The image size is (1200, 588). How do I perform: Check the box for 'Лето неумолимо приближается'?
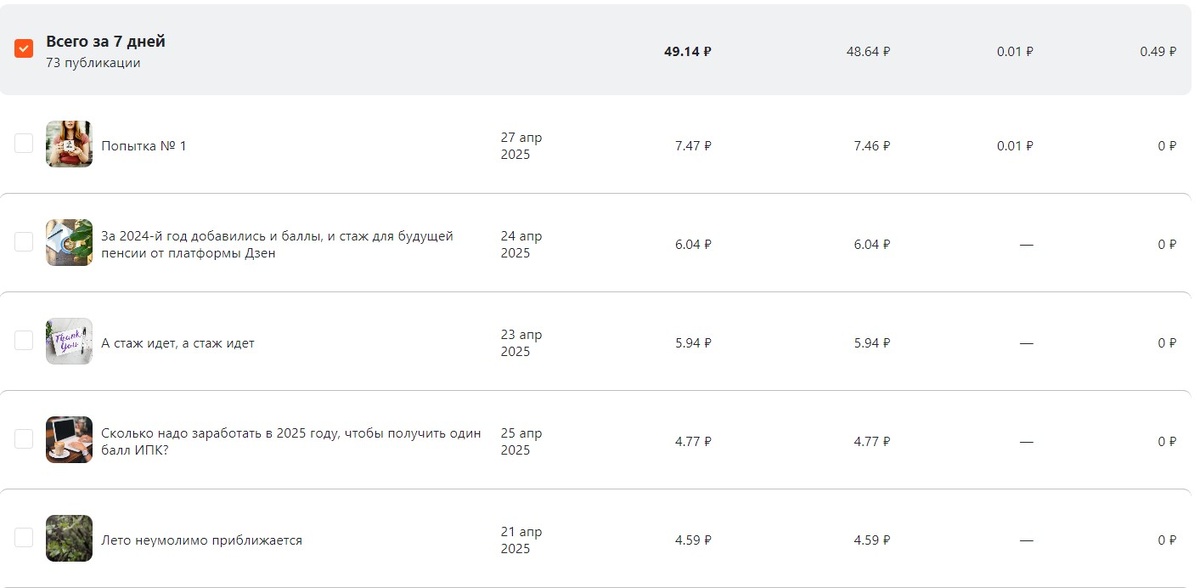click(24, 538)
